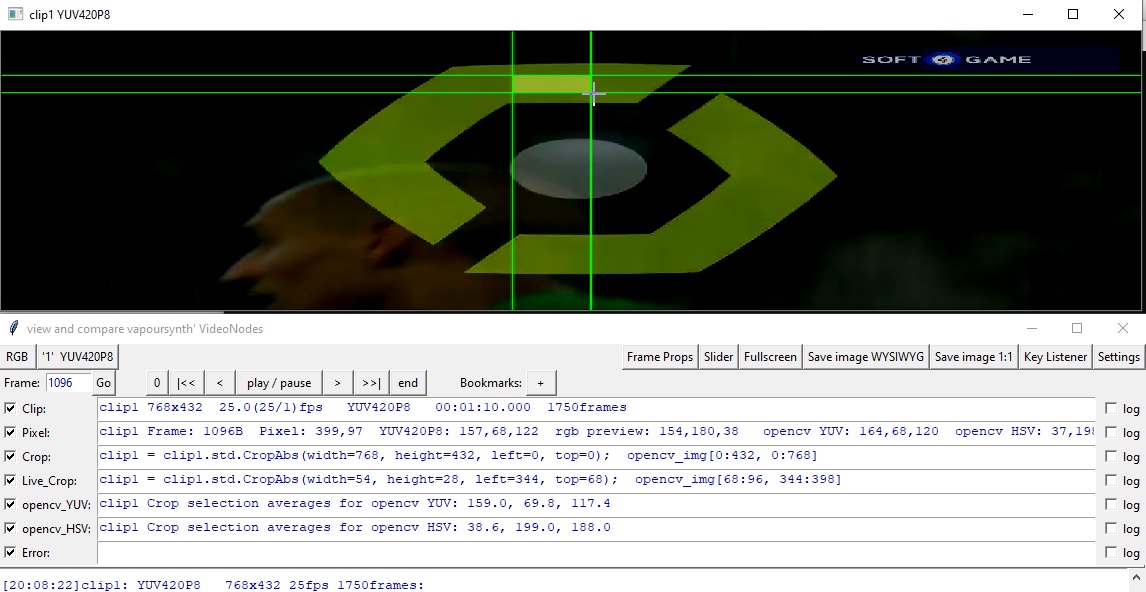Click the 'Frame:' label
The height and width of the screenshot is (592, 1146).
tap(23, 383)
